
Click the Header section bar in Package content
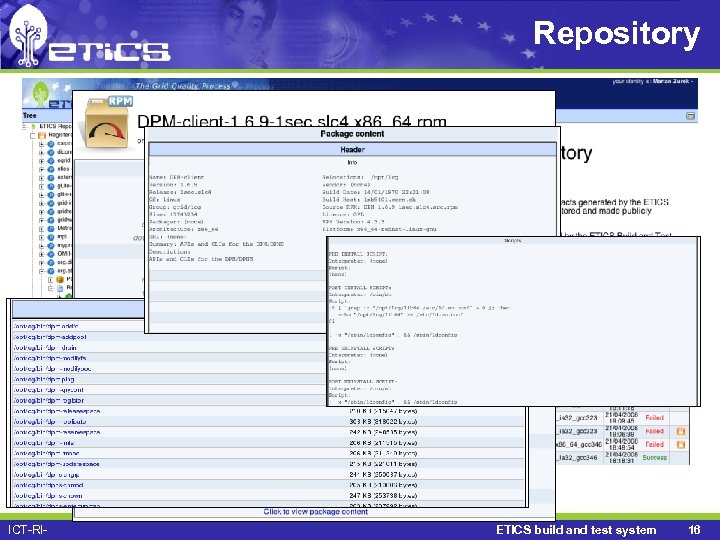pos(352,150)
